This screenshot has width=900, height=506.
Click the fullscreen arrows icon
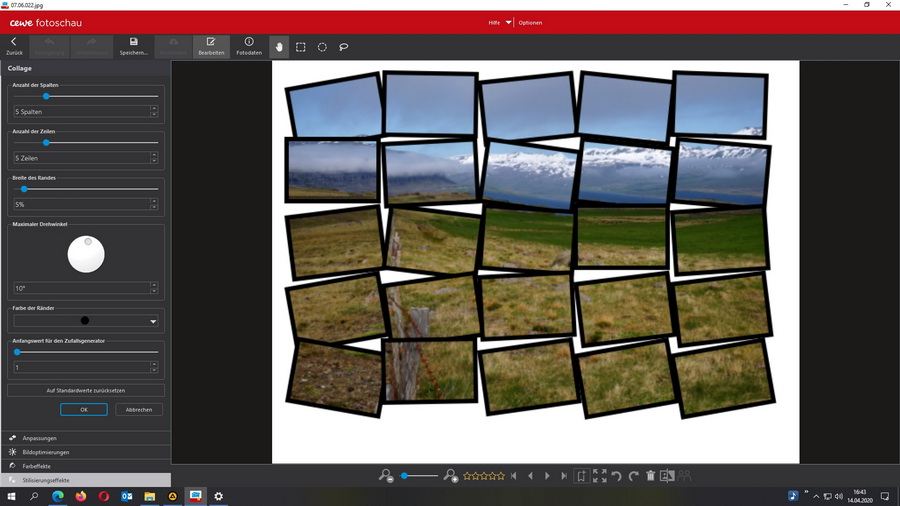pos(599,476)
